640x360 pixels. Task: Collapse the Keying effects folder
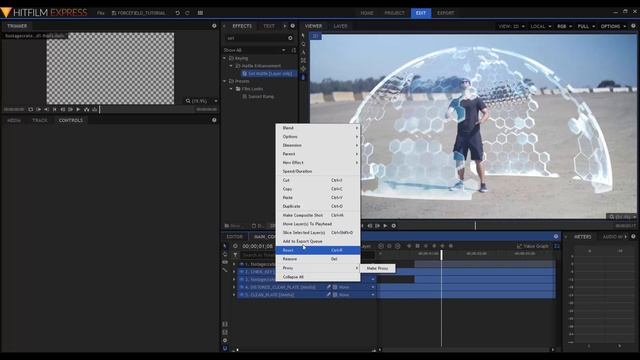(x=224, y=58)
